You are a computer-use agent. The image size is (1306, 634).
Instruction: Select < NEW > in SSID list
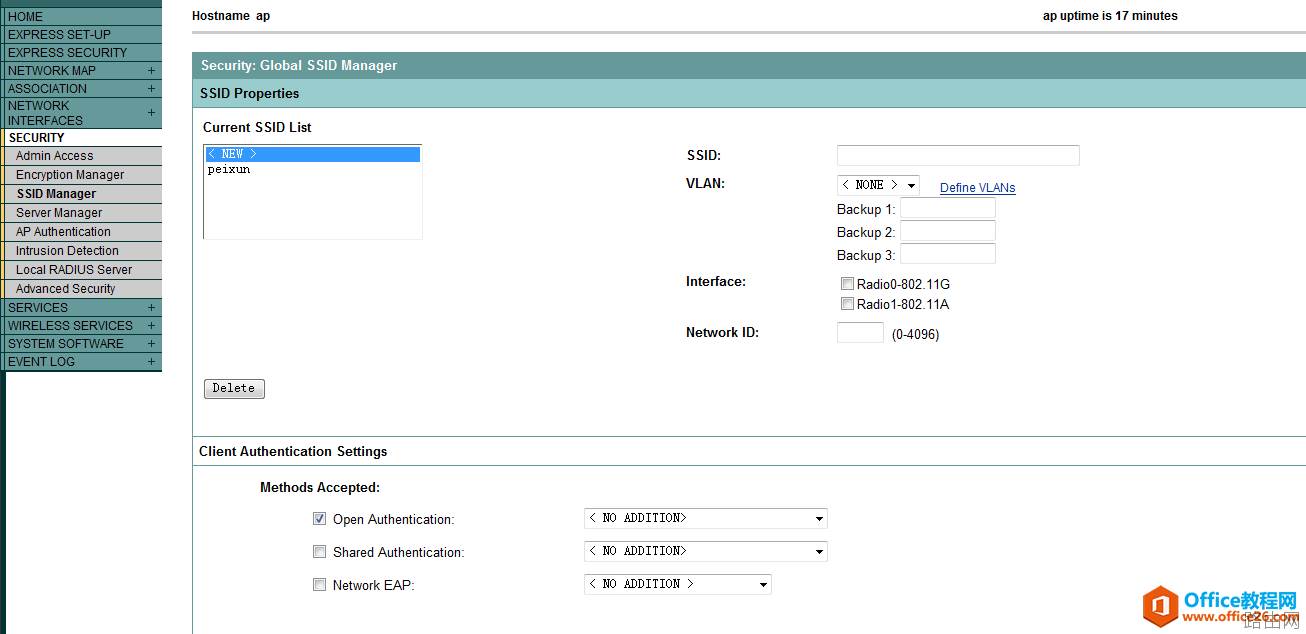click(x=313, y=154)
